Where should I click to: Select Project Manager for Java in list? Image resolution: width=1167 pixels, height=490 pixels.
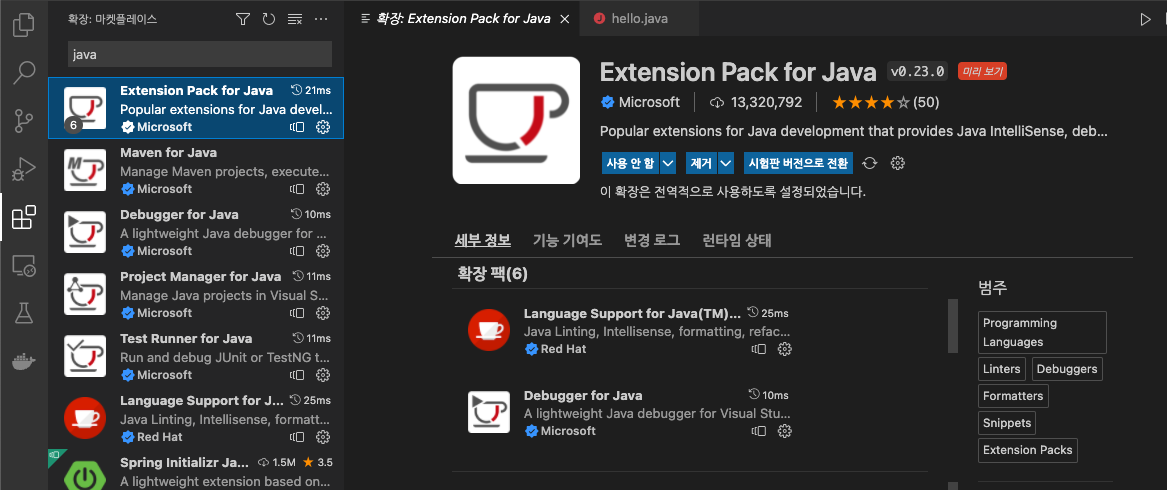pyautogui.click(x=196, y=294)
